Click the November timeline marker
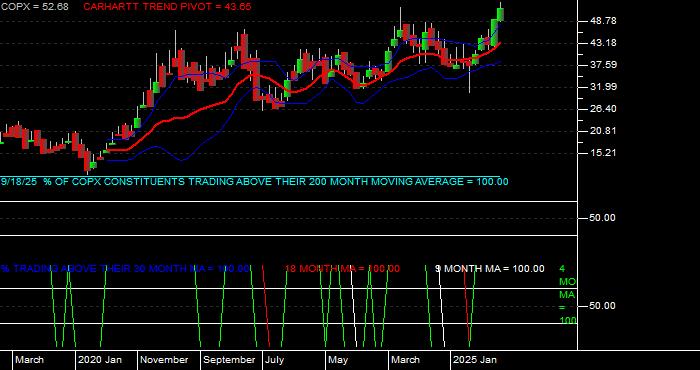Image resolution: width=700 pixels, height=370 pixels. 164,360
